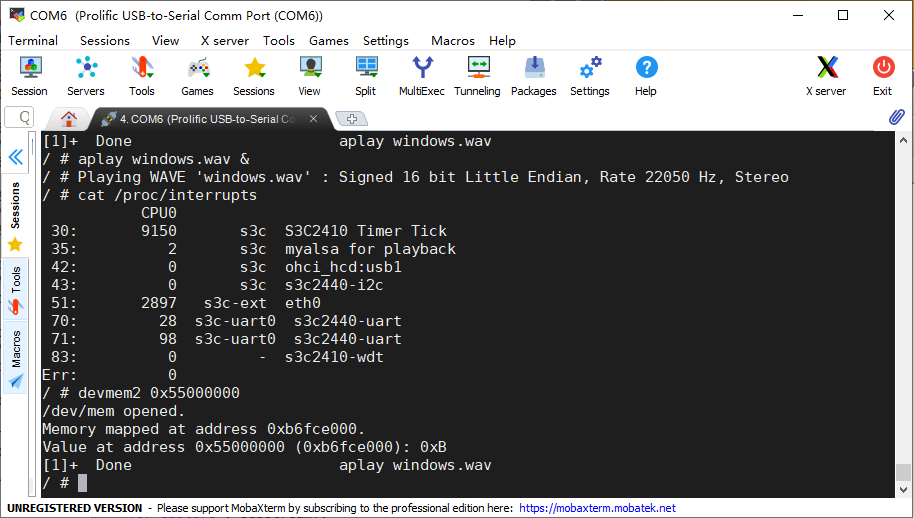
Task: Click the 's3c2410-wdt' text
Action: [x=334, y=357]
